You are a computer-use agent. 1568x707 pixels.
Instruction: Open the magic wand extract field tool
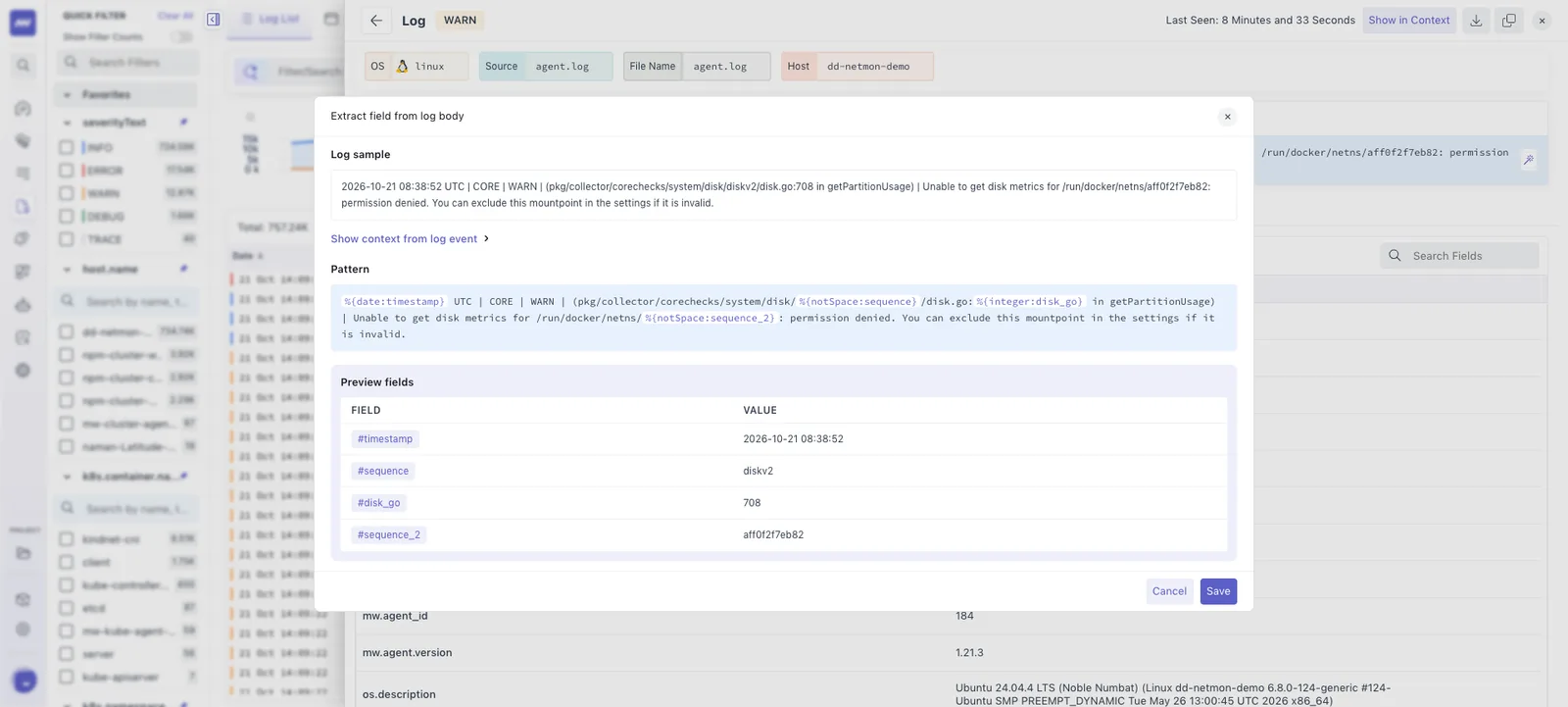tap(1528, 160)
